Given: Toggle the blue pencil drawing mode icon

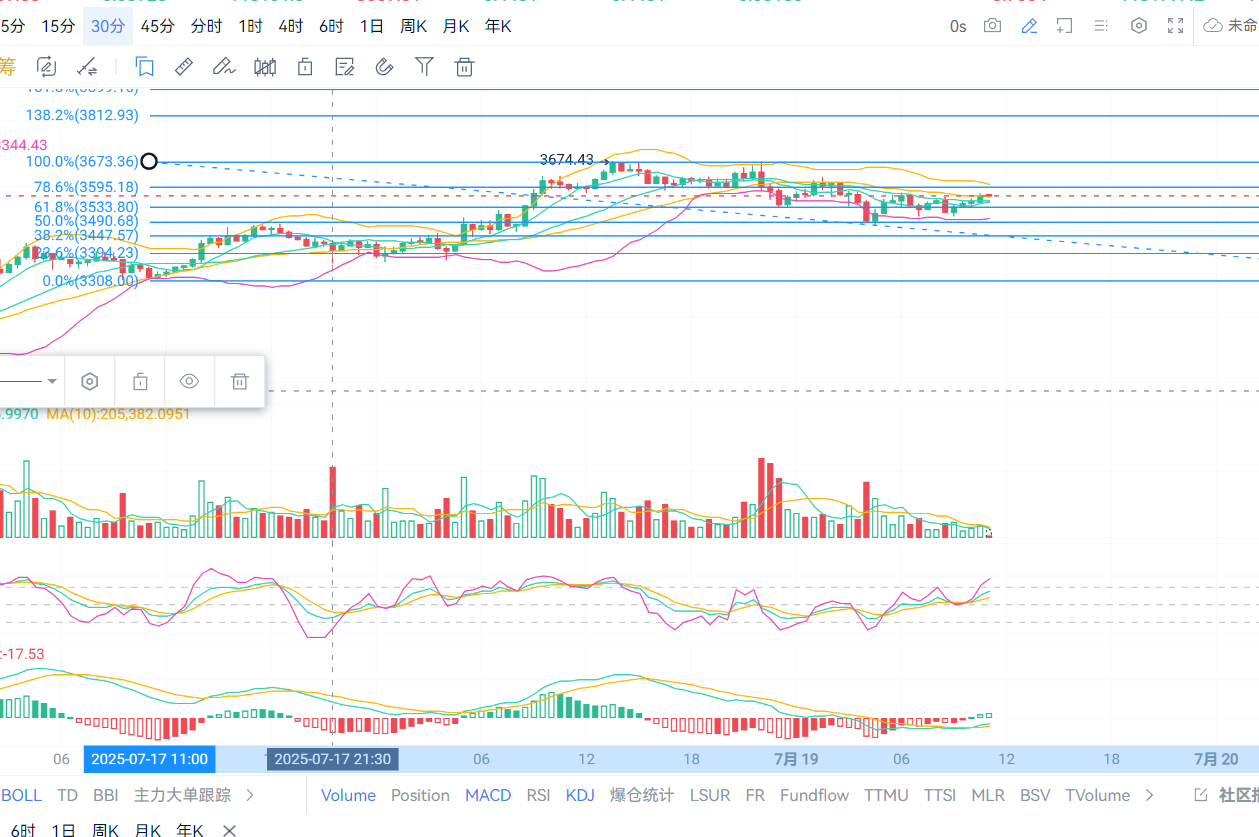Looking at the screenshot, I should coord(1029,26).
